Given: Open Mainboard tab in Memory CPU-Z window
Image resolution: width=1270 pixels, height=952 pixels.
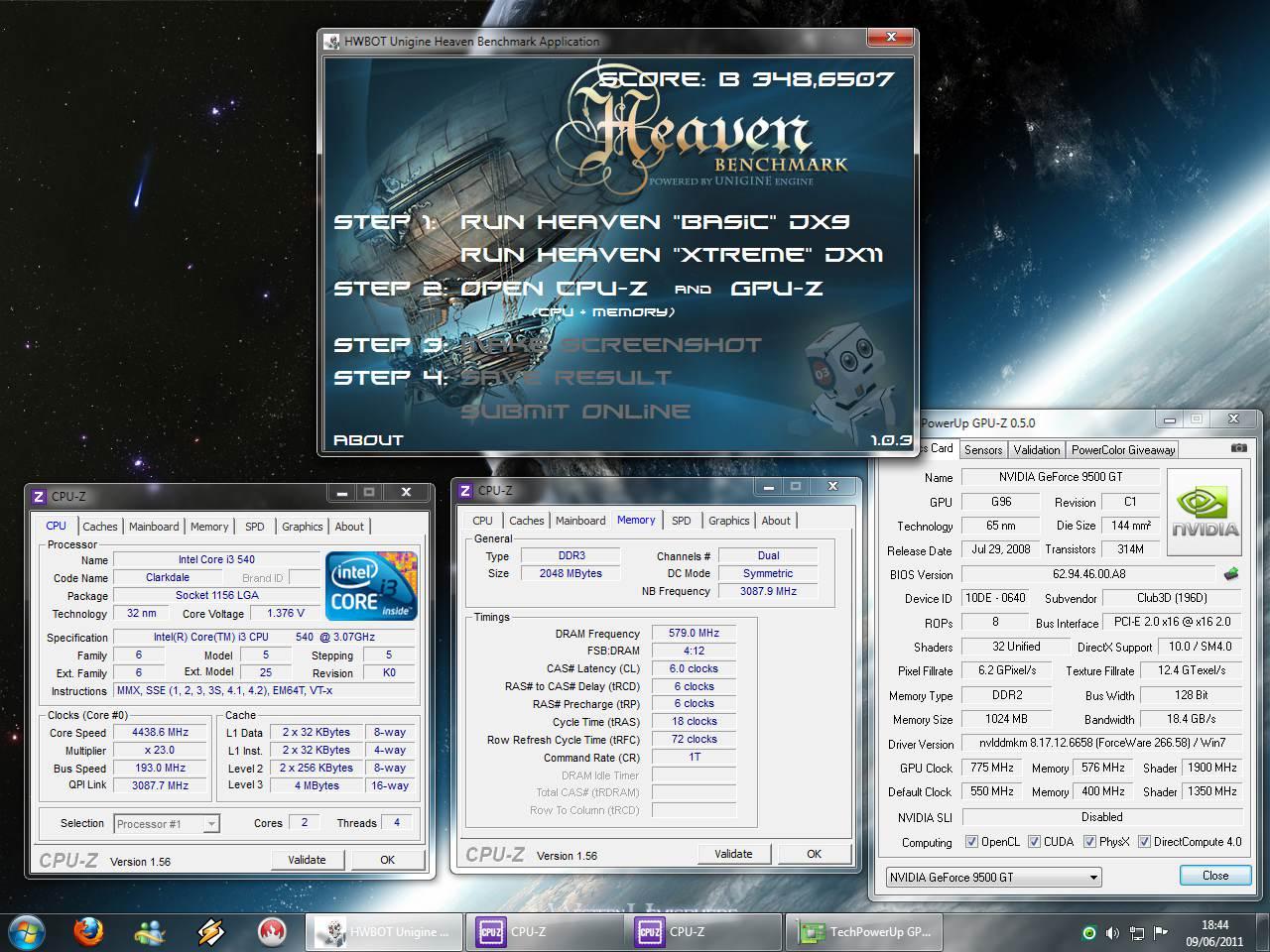Looking at the screenshot, I should point(580,521).
